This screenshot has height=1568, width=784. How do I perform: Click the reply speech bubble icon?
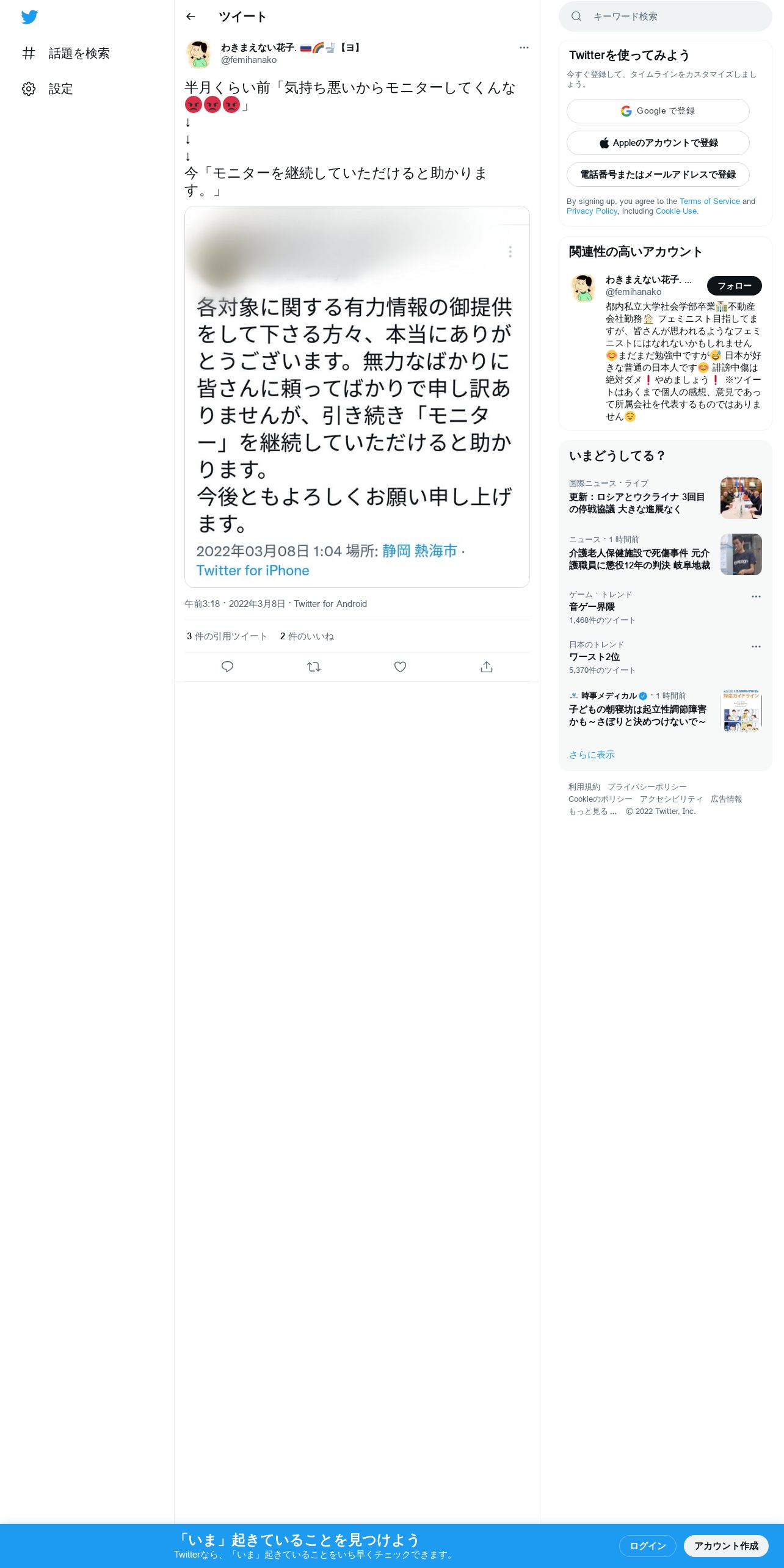click(227, 667)
